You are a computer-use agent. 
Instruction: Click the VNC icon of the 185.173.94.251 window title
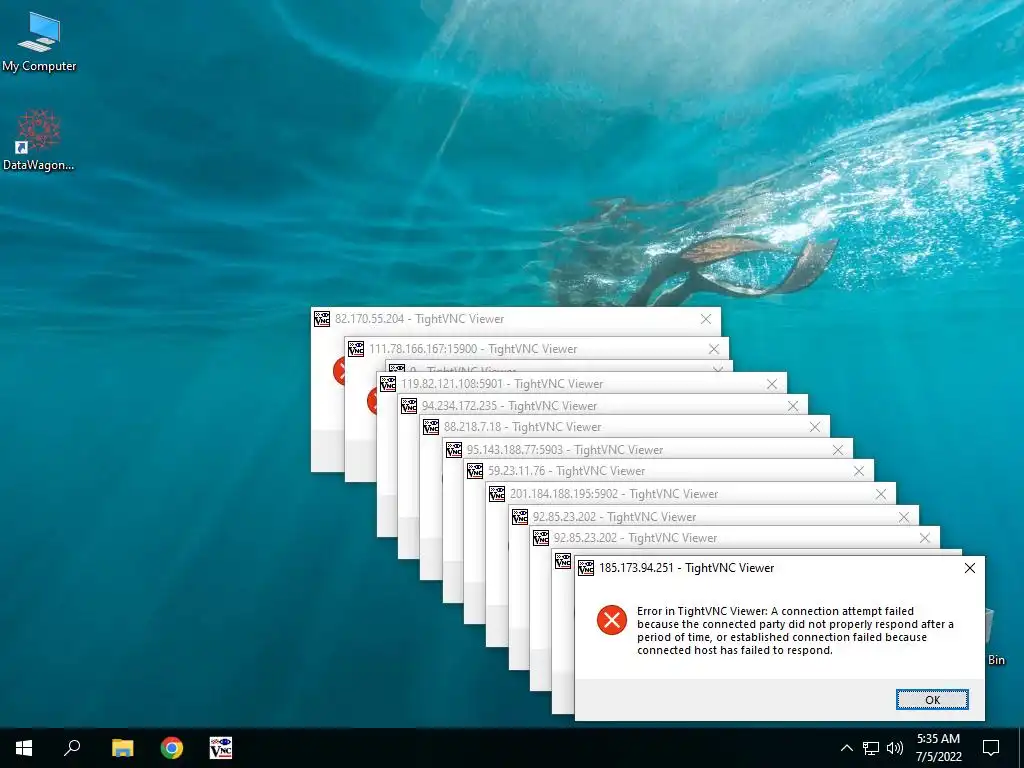coord(586,568)
